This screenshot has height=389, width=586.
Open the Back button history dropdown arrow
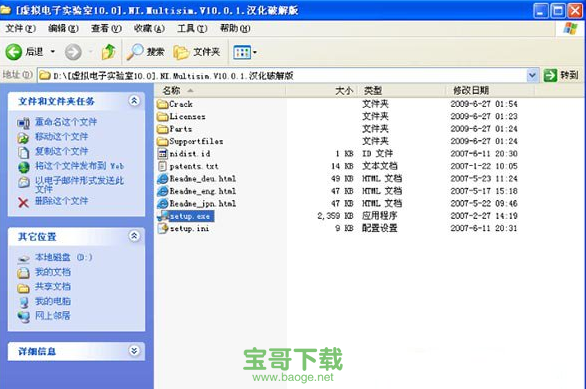(x=53, y=51)
